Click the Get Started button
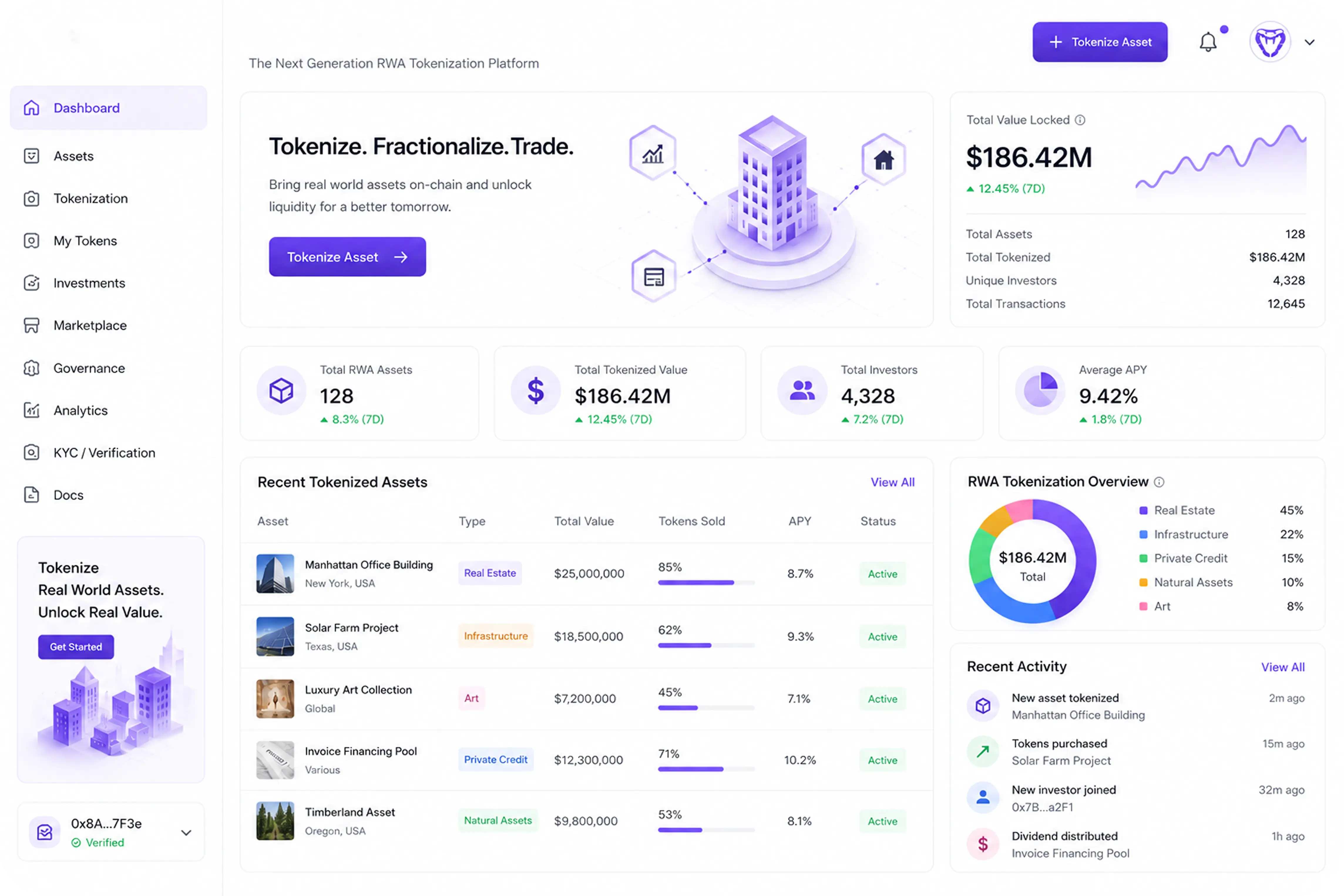 point(76,646)
